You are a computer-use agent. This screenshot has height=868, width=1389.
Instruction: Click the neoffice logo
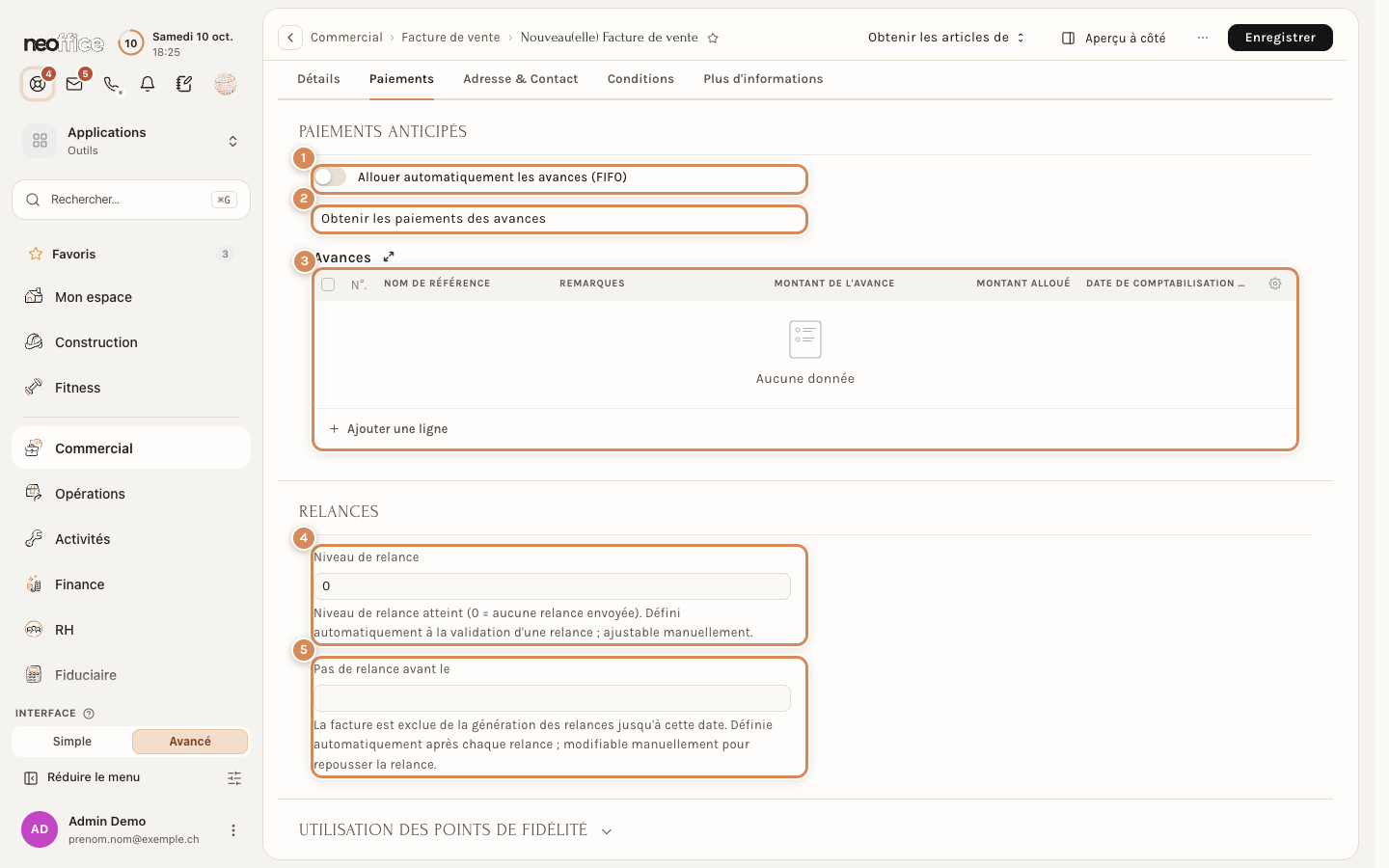64,43
